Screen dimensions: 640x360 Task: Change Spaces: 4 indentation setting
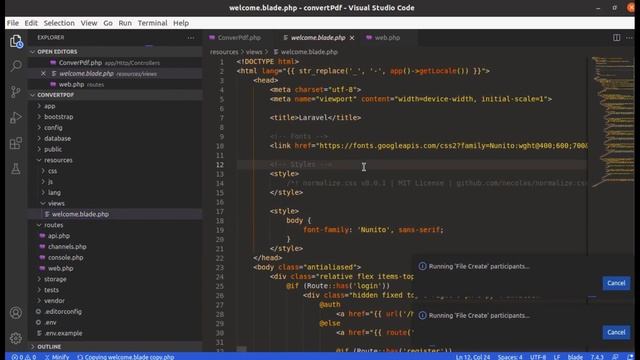tap(510, 357)
